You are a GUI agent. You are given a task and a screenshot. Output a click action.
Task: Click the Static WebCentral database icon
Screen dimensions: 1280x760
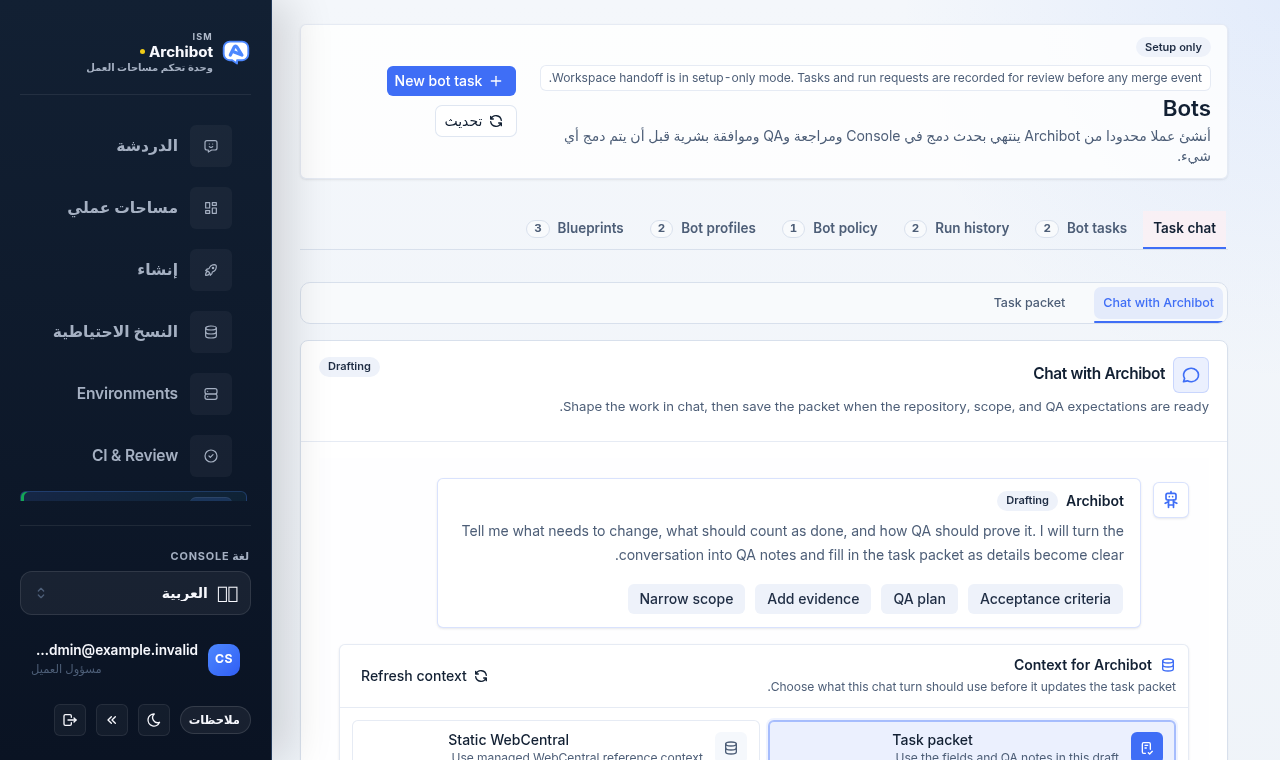click(731, 748)
